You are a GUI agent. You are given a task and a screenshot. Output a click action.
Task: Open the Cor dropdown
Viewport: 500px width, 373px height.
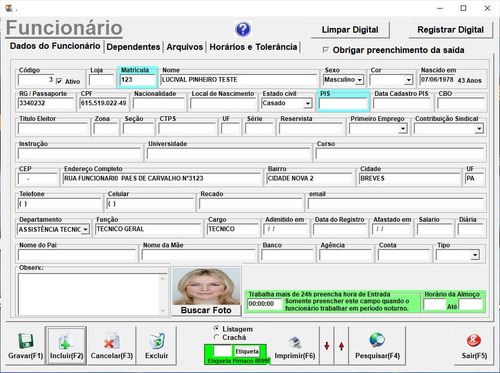point(409,80)
